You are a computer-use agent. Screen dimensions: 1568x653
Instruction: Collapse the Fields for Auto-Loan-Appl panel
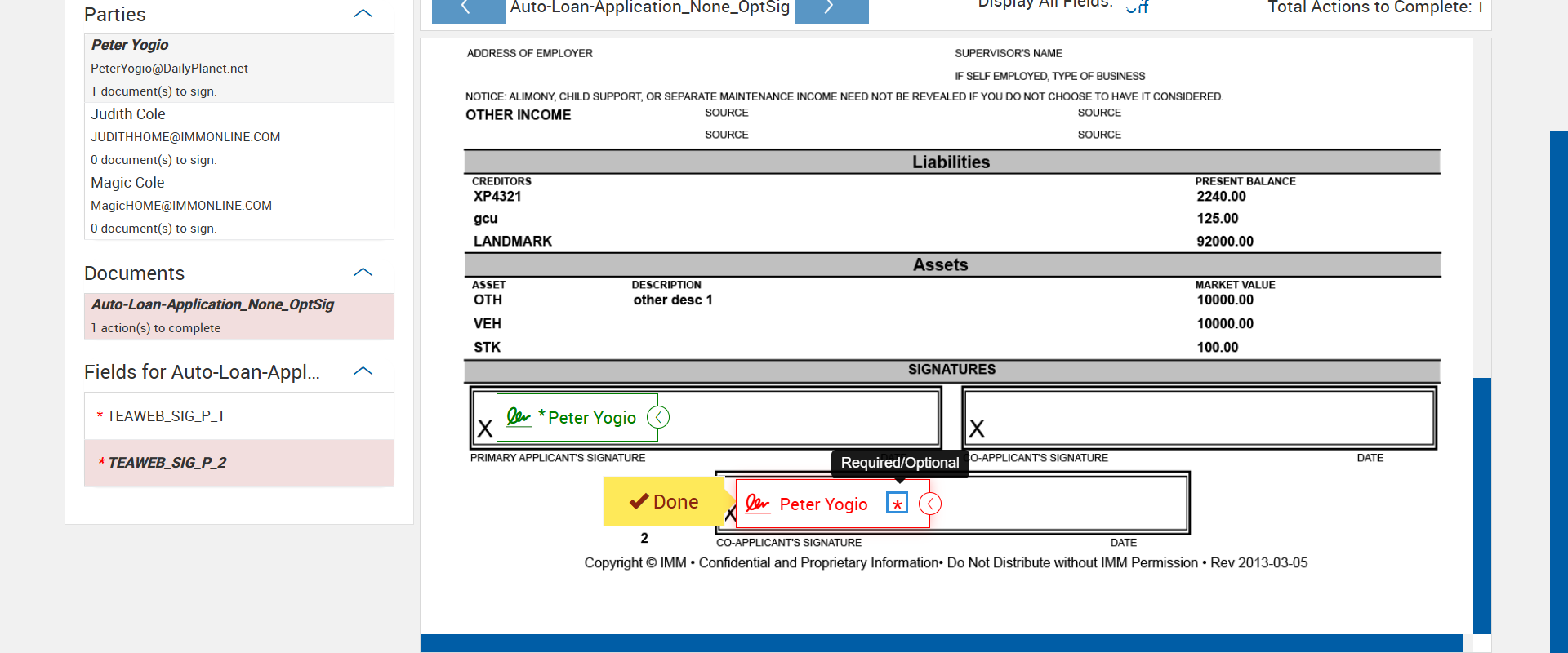(x=363, y=371)
